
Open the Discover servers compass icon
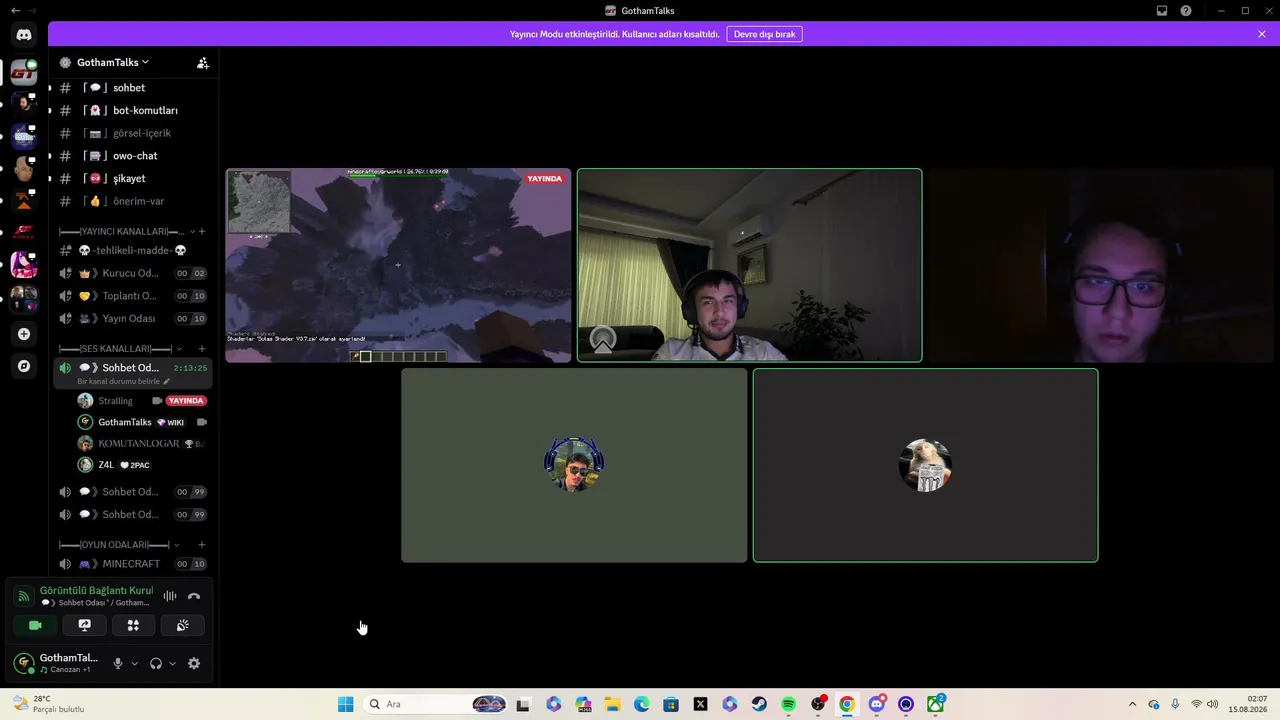(24, 366)
